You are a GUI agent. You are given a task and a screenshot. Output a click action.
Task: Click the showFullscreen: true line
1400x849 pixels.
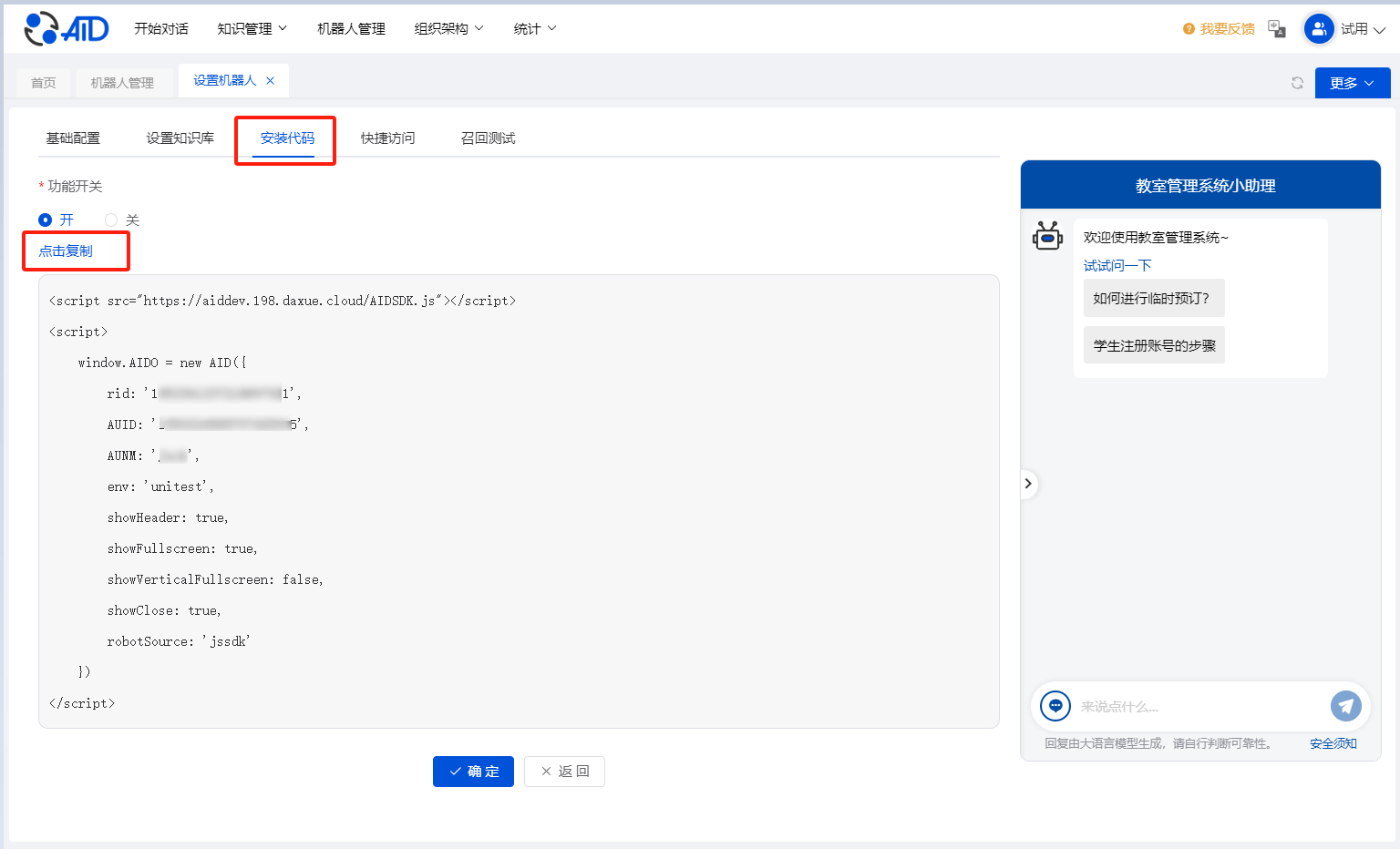tap(182, 548)
